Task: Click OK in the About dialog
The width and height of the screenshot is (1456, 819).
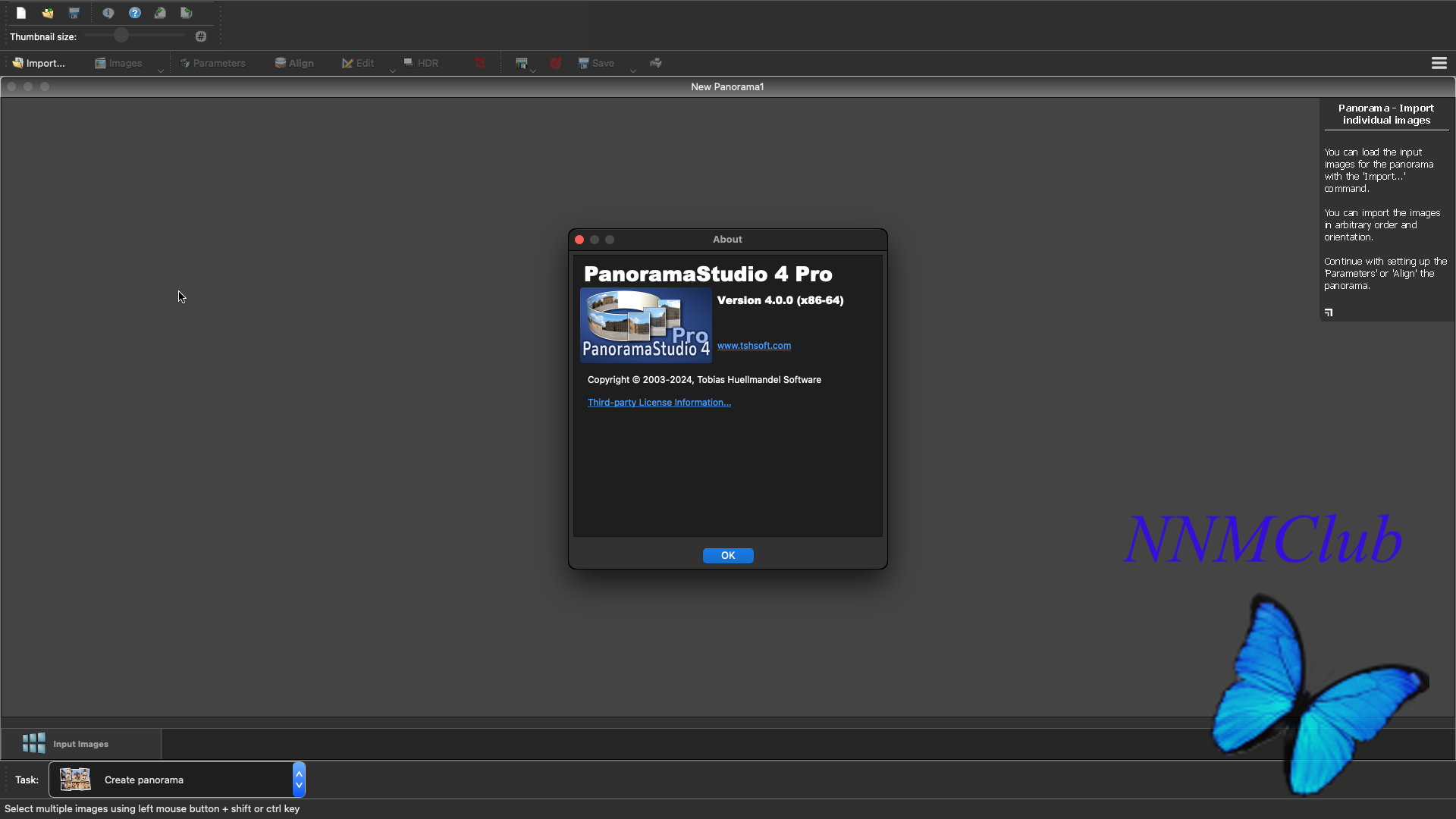Action: (x=728, y=556)
